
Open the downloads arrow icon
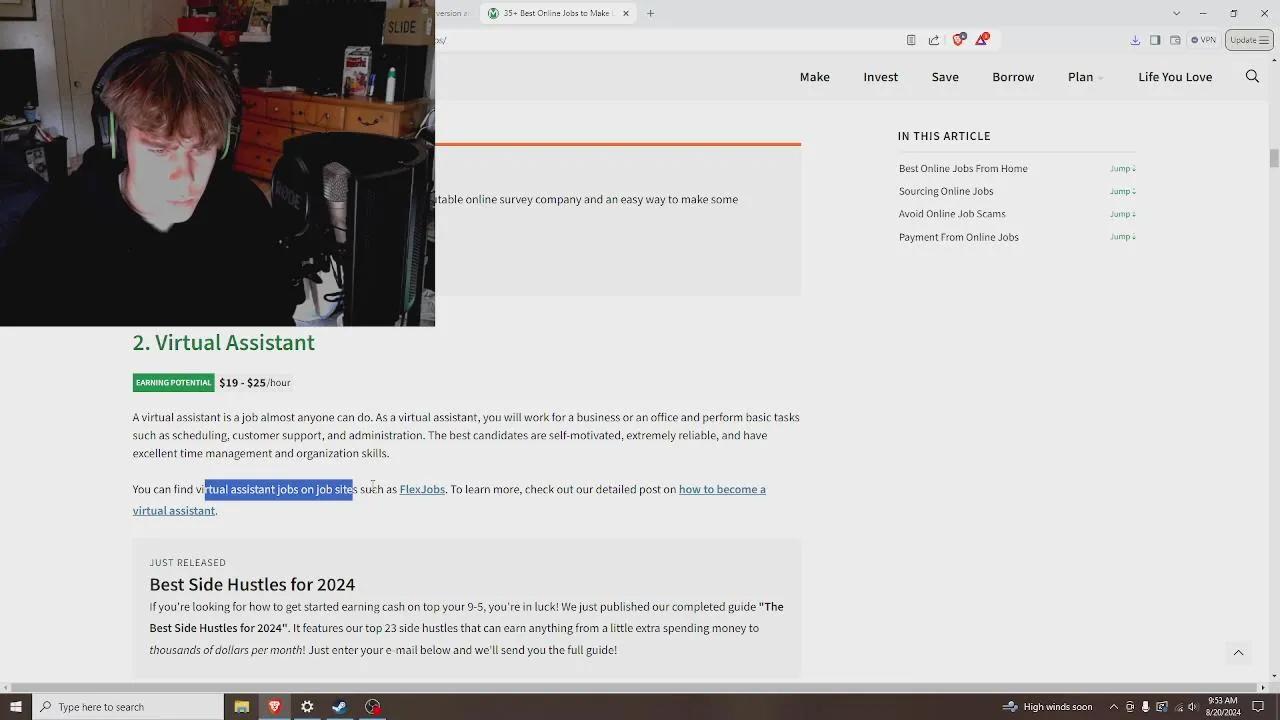[x=1135, y=40]
